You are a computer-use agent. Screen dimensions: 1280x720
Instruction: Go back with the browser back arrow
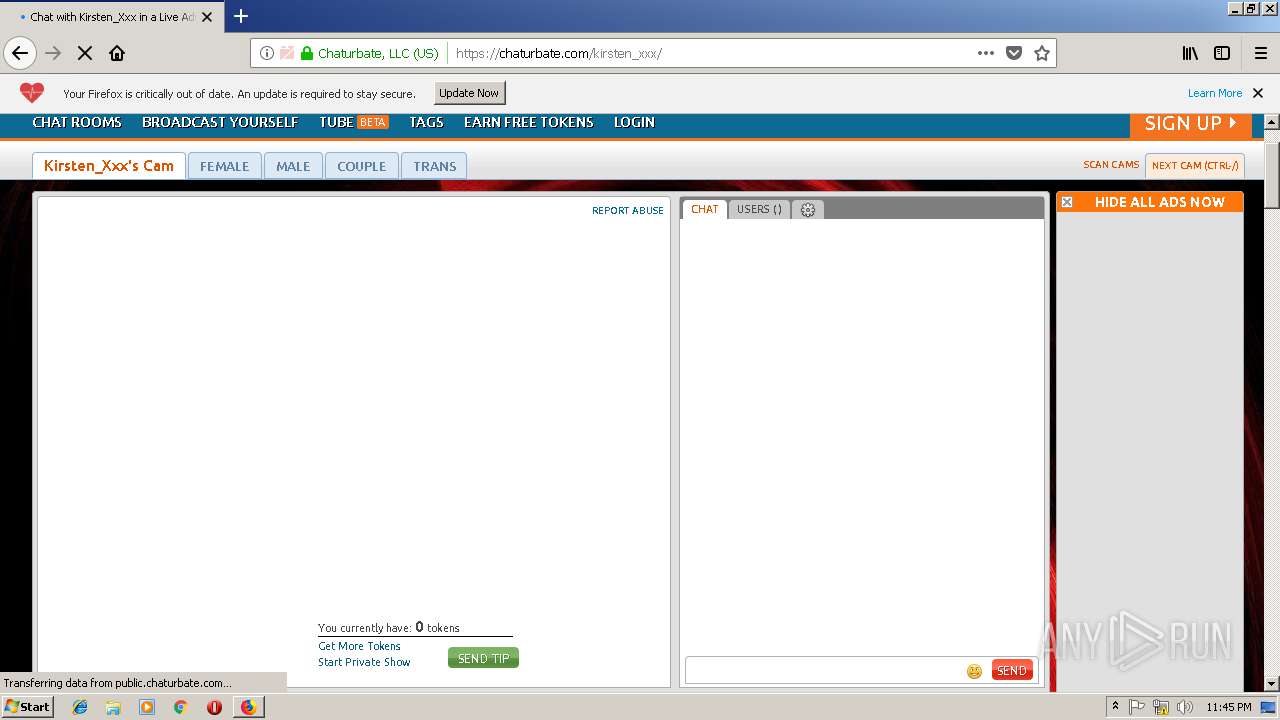[x=20, y=53]
